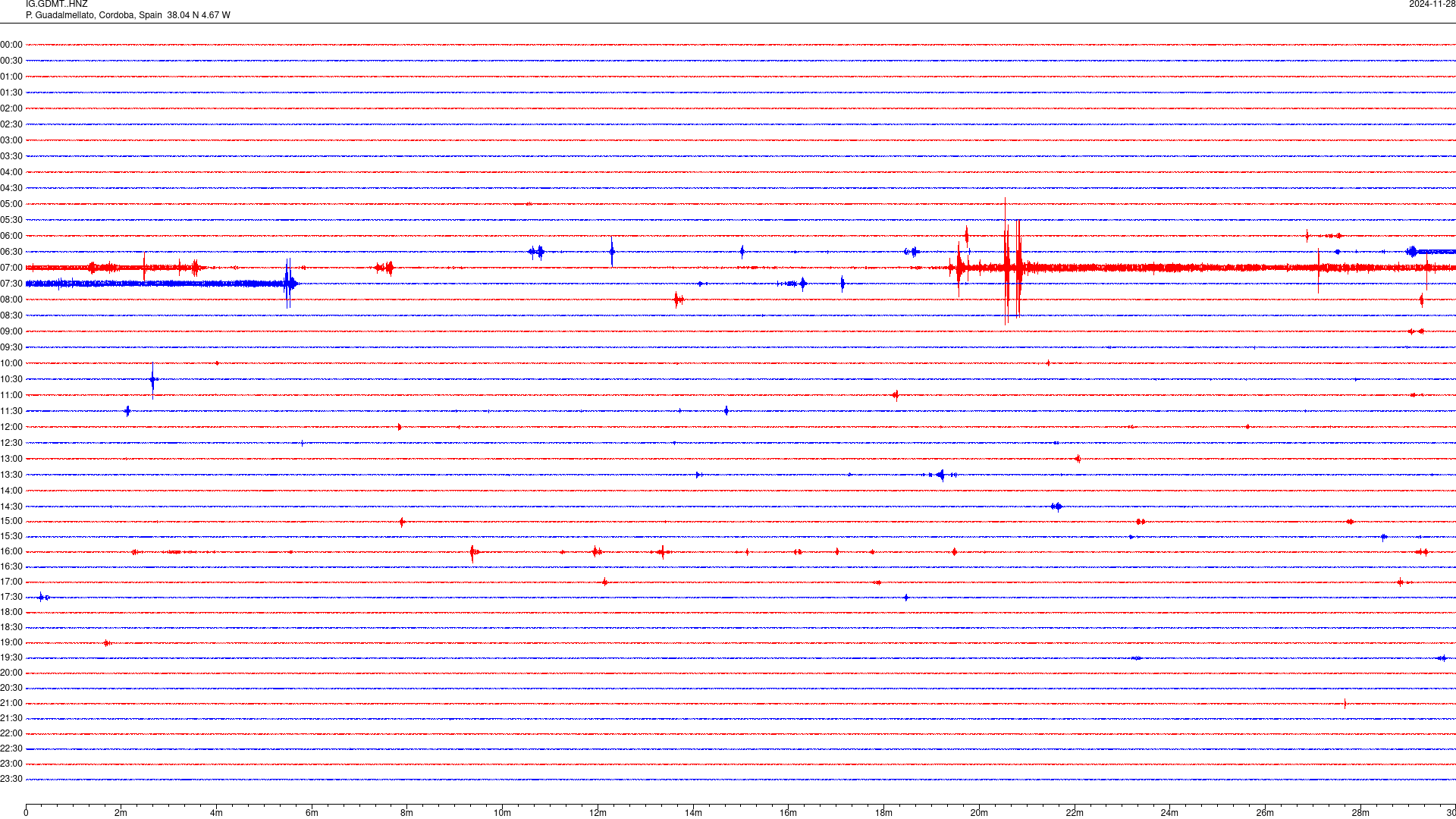Image resolution: width=1456 pixels, height=819 pixels.
Task: Click the 20m tick on time axis
Action: [x=979, y=813]
